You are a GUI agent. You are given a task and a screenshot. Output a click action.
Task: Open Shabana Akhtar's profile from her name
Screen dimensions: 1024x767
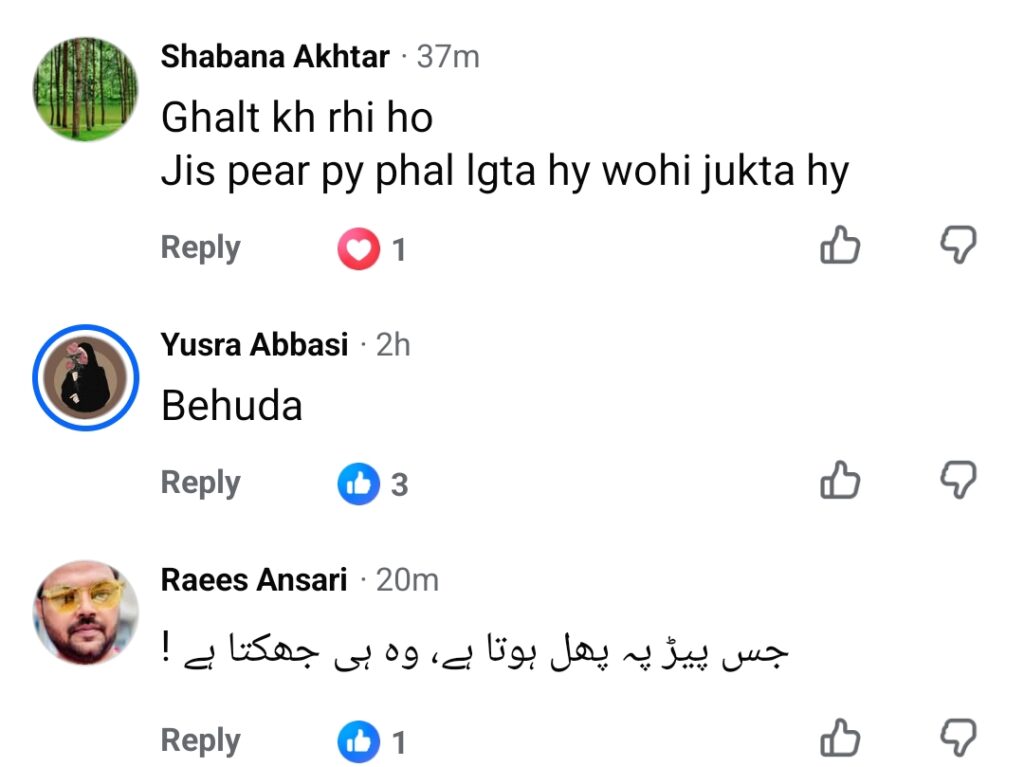(x=275, y=56)
